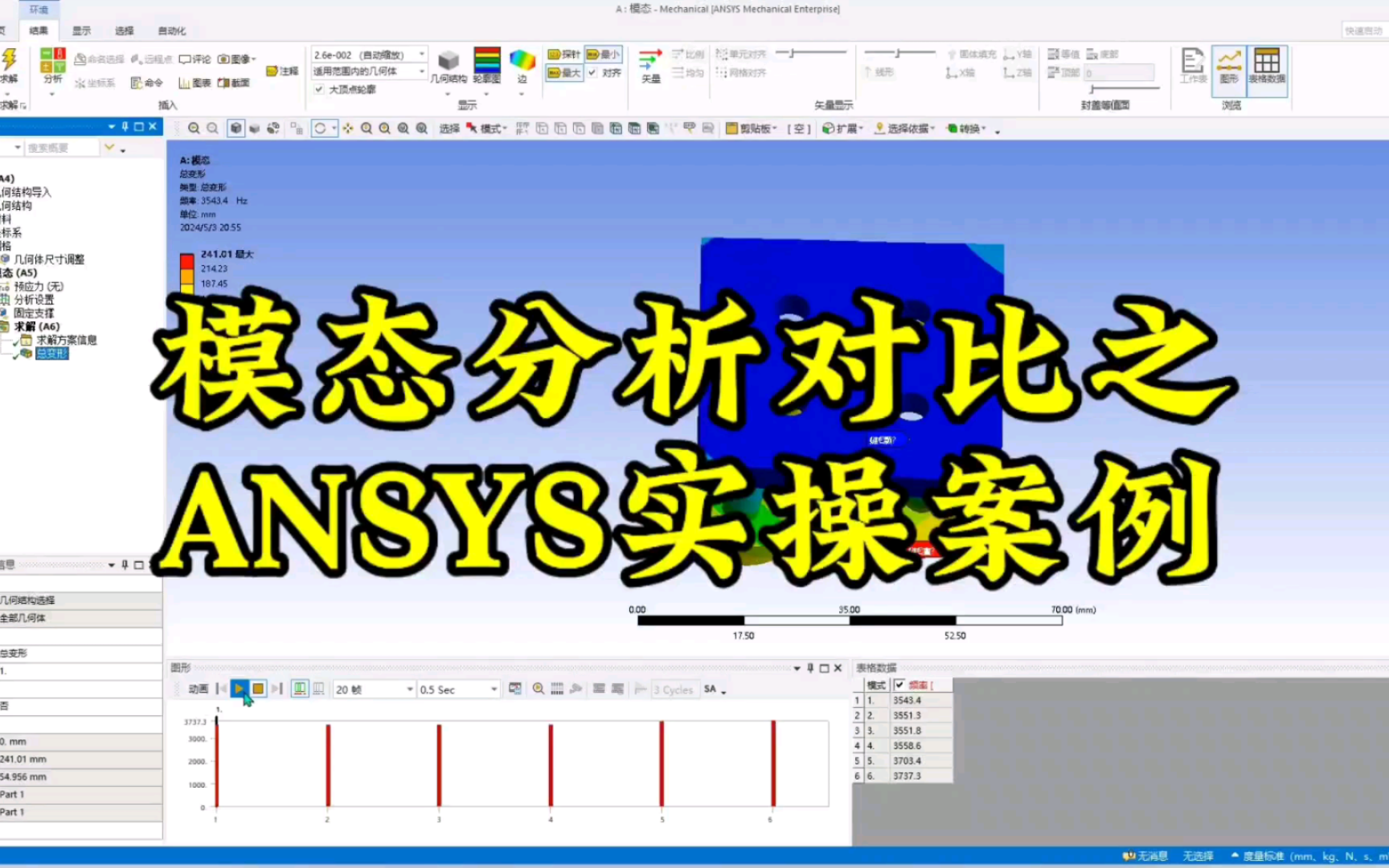
Task: Insert a 评论 comment
Action: pyautogui.click(x=195, y=59)
